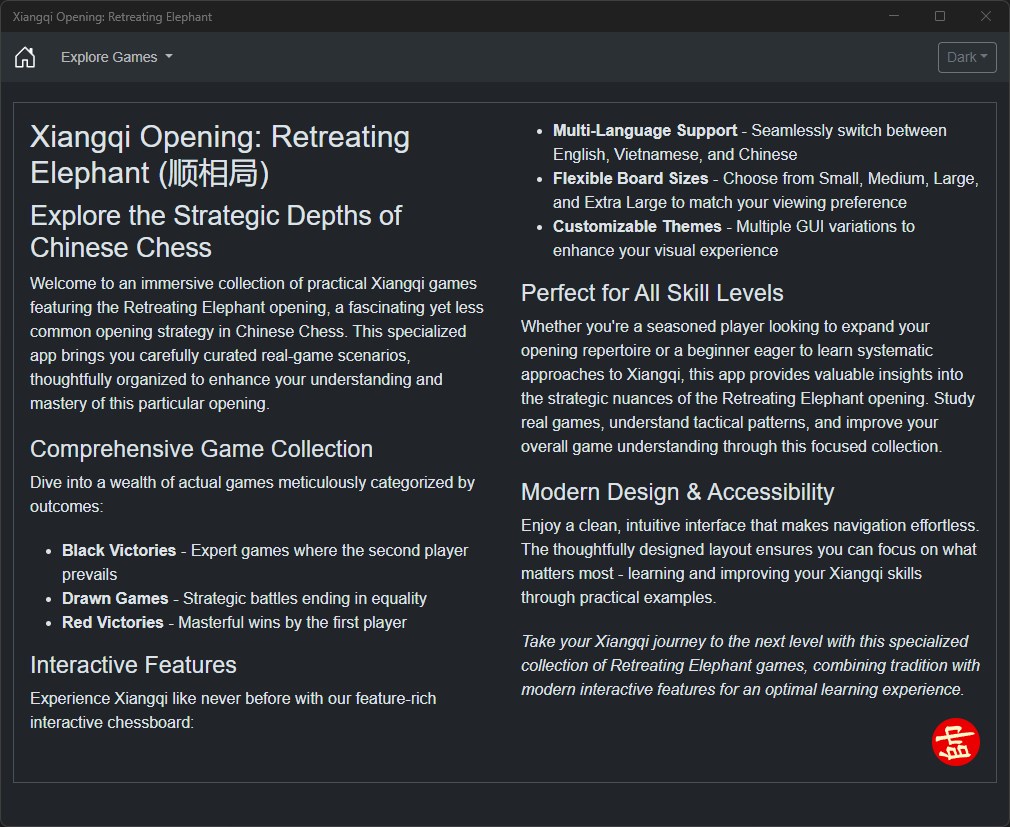Select the Explore the Strategic Depths heading

[216, 231]
